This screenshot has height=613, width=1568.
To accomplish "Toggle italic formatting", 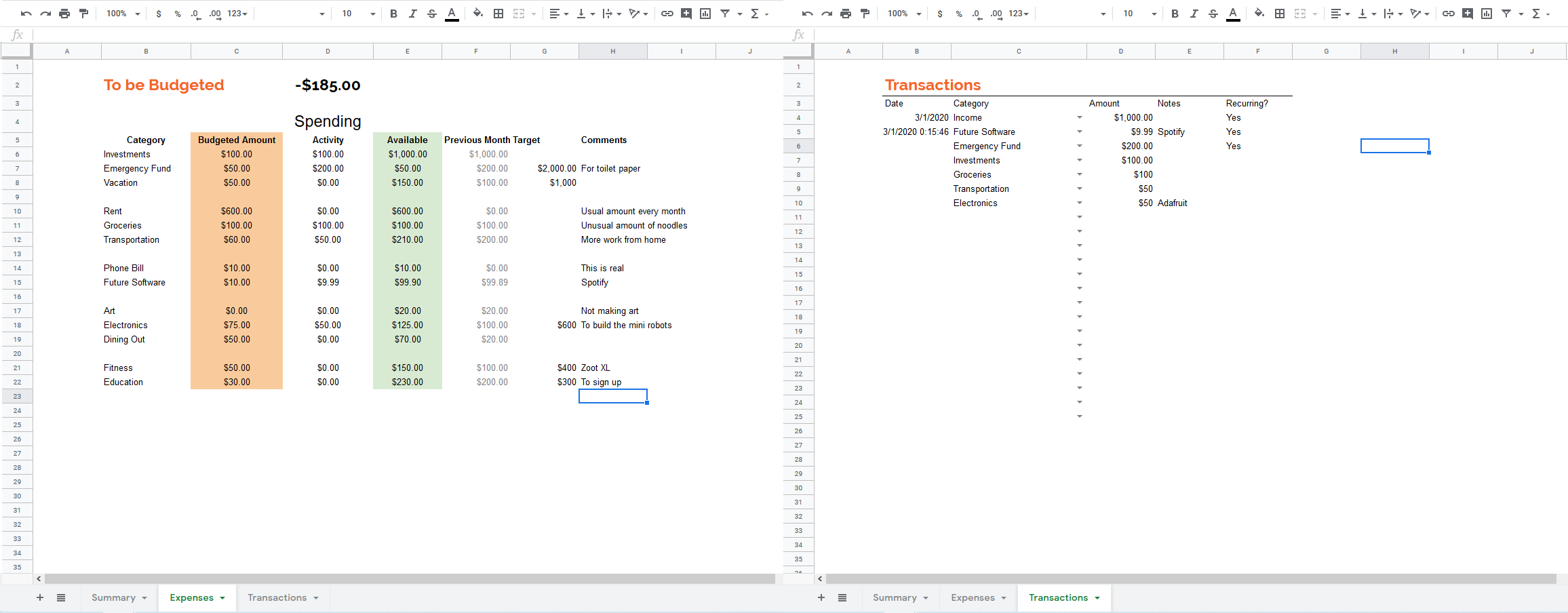I will pos(412,13).
